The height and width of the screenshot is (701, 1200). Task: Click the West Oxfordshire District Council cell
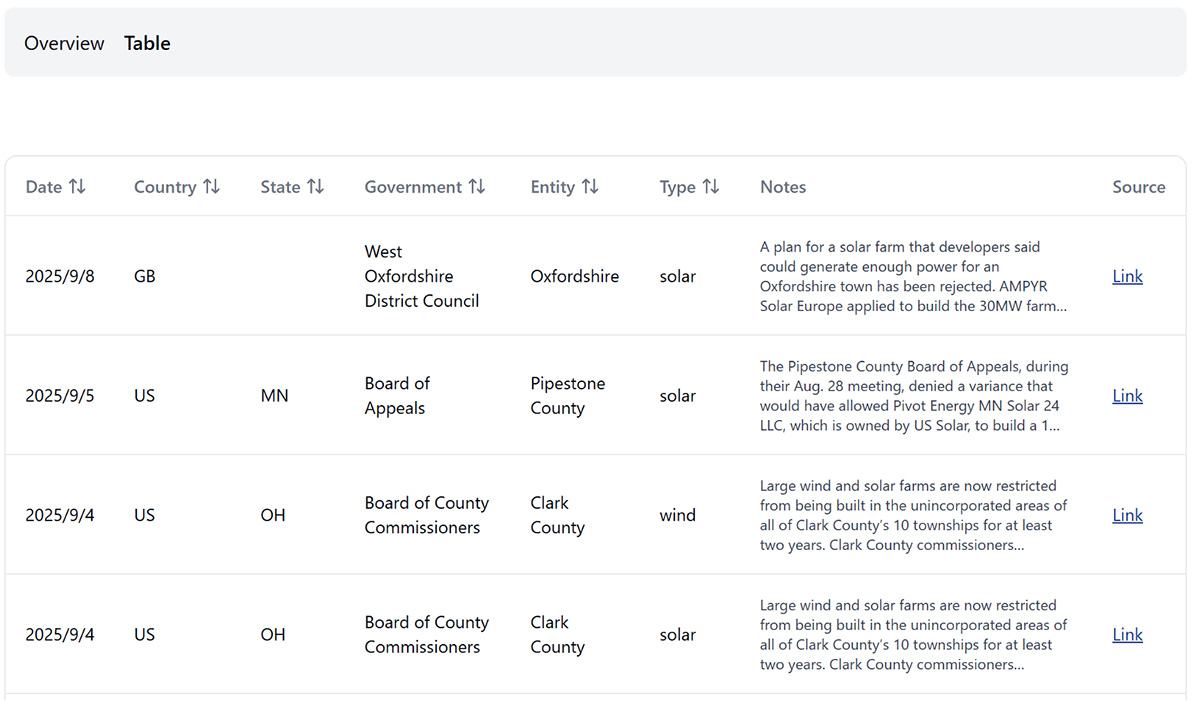tap(421, 276)
